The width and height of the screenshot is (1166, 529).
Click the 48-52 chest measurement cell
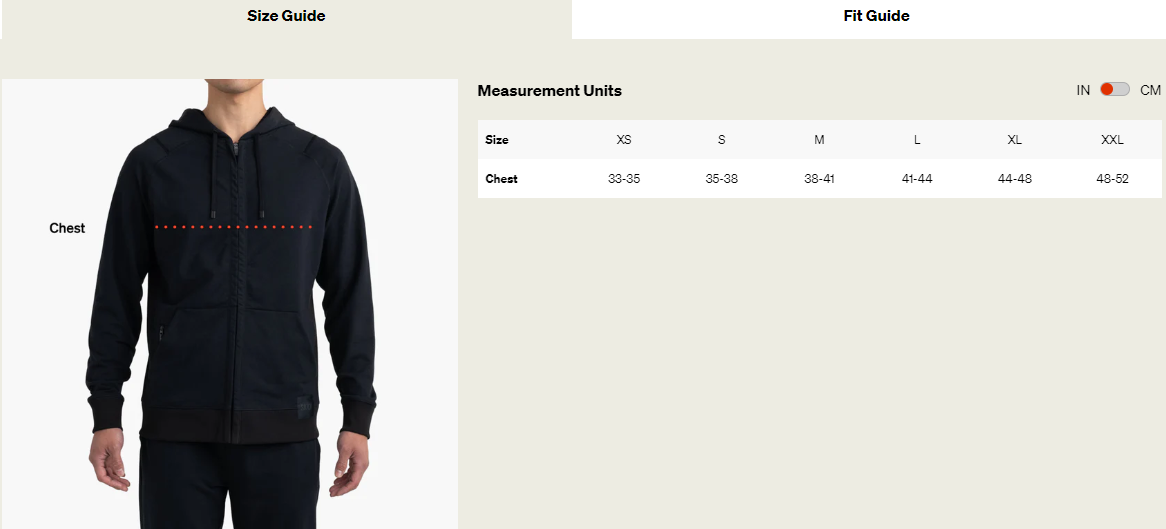(1112, 179)
